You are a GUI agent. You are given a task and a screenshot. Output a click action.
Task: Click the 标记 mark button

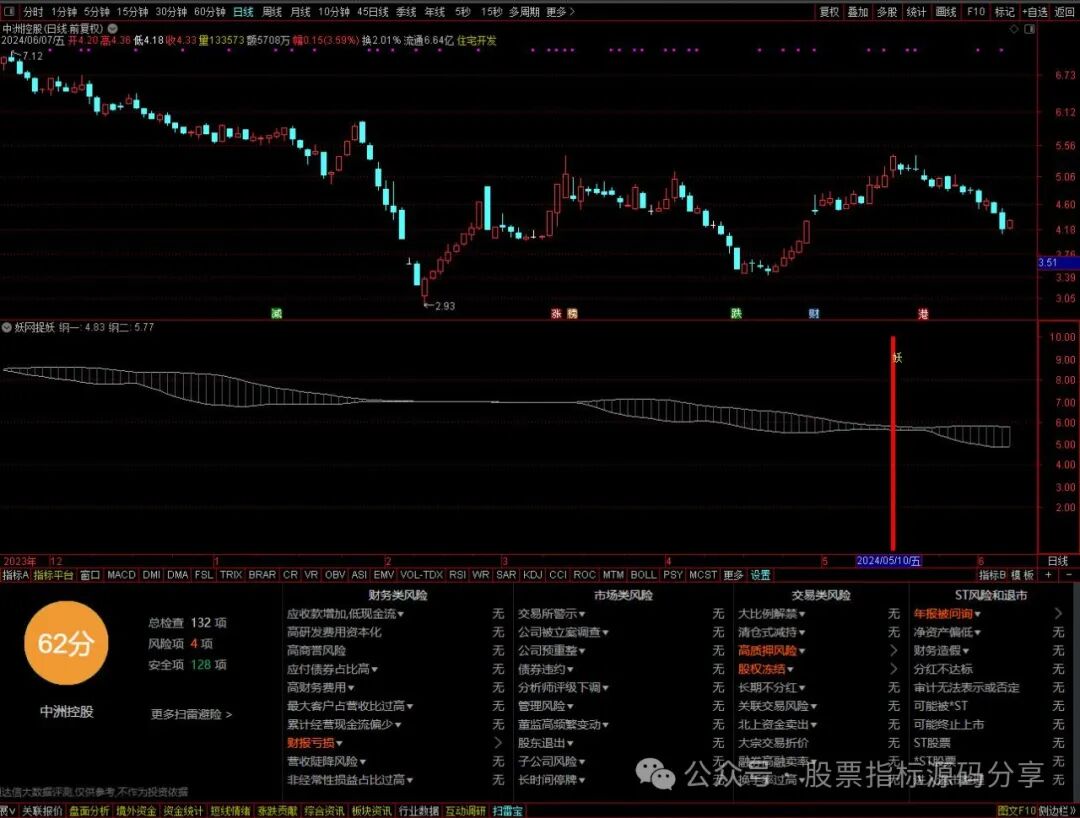1004,12
